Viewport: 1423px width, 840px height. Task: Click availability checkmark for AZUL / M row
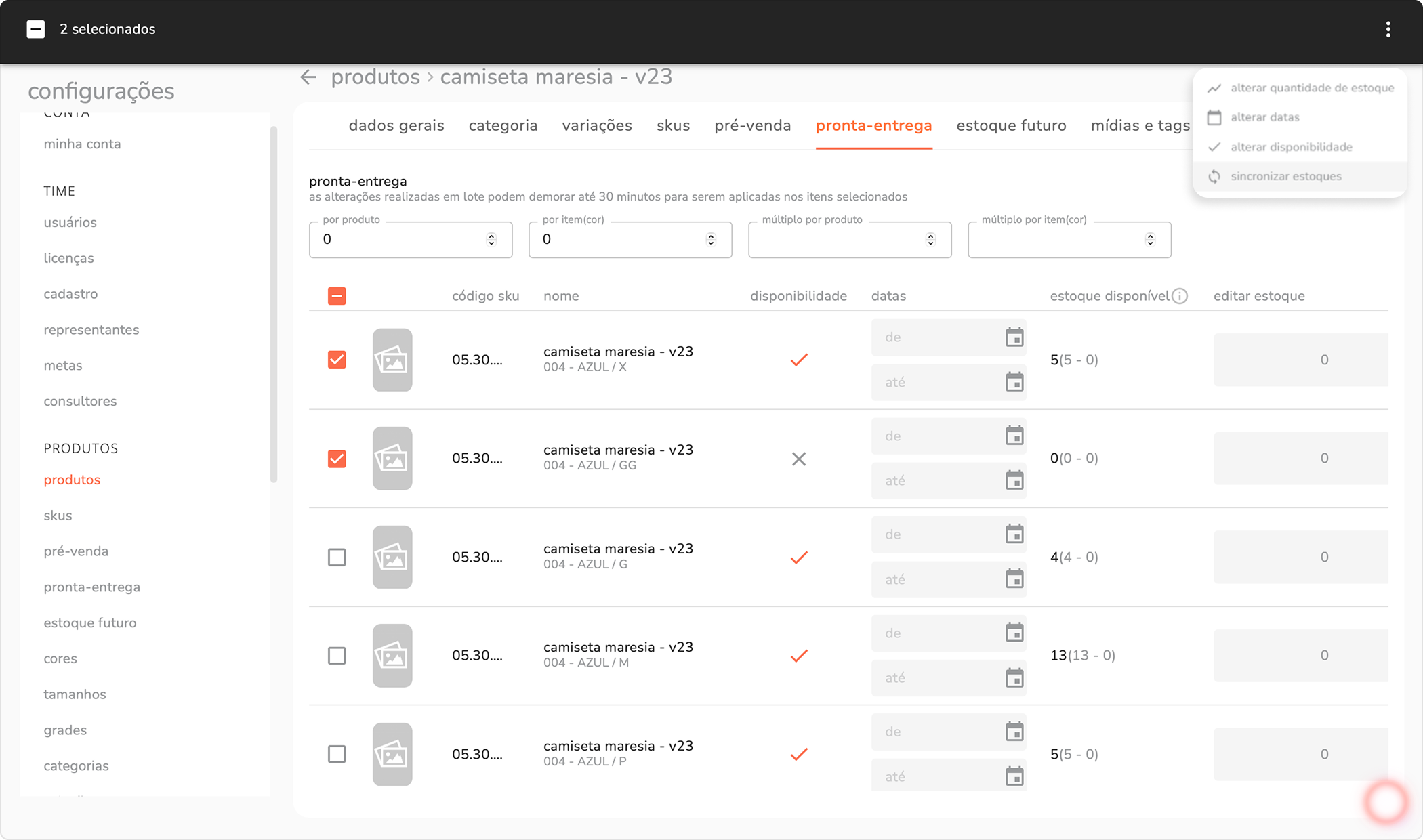[799, 656]
